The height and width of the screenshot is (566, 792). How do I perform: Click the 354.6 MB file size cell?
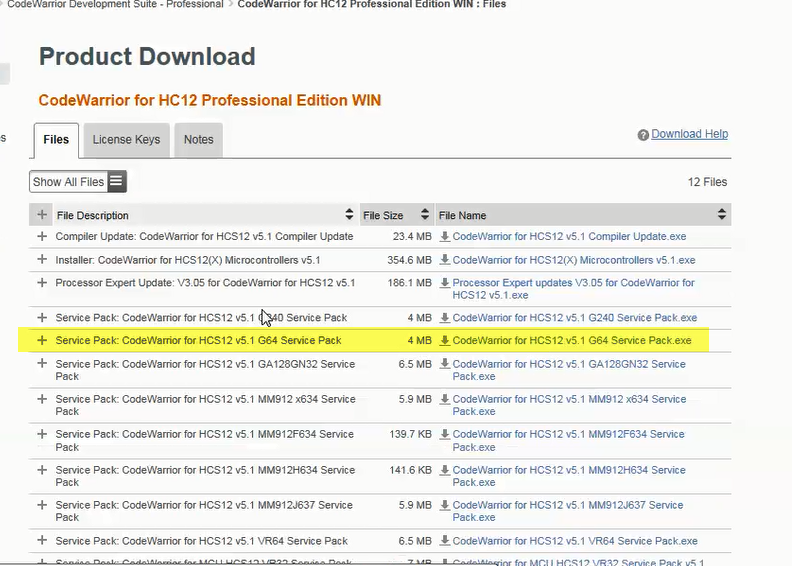coord(409,260)
